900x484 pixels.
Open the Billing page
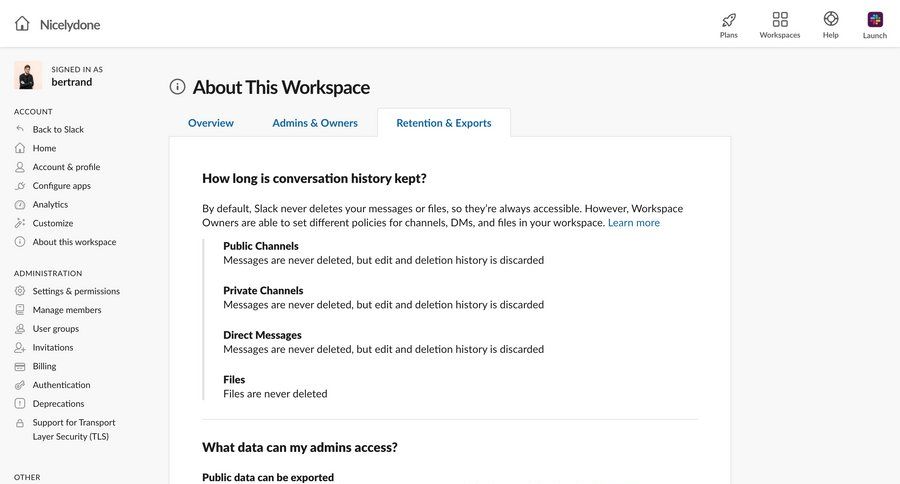click(x=44, y=366)
